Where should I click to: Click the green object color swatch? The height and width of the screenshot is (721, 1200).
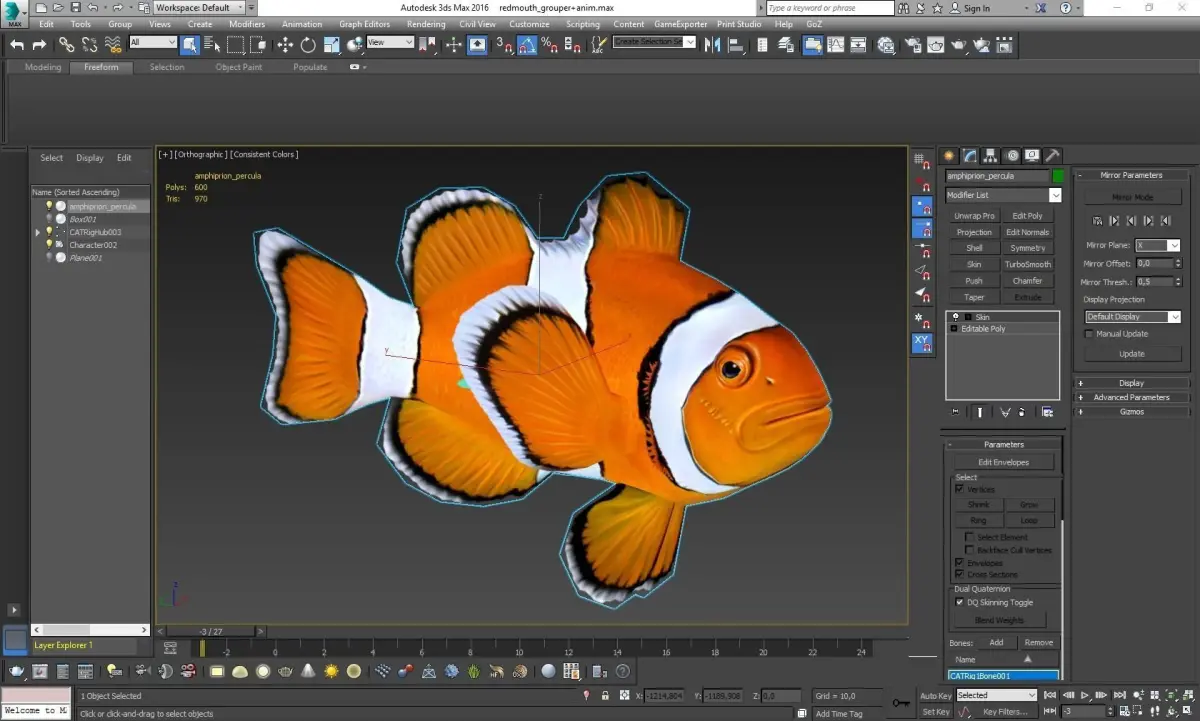click(1058, 176)
